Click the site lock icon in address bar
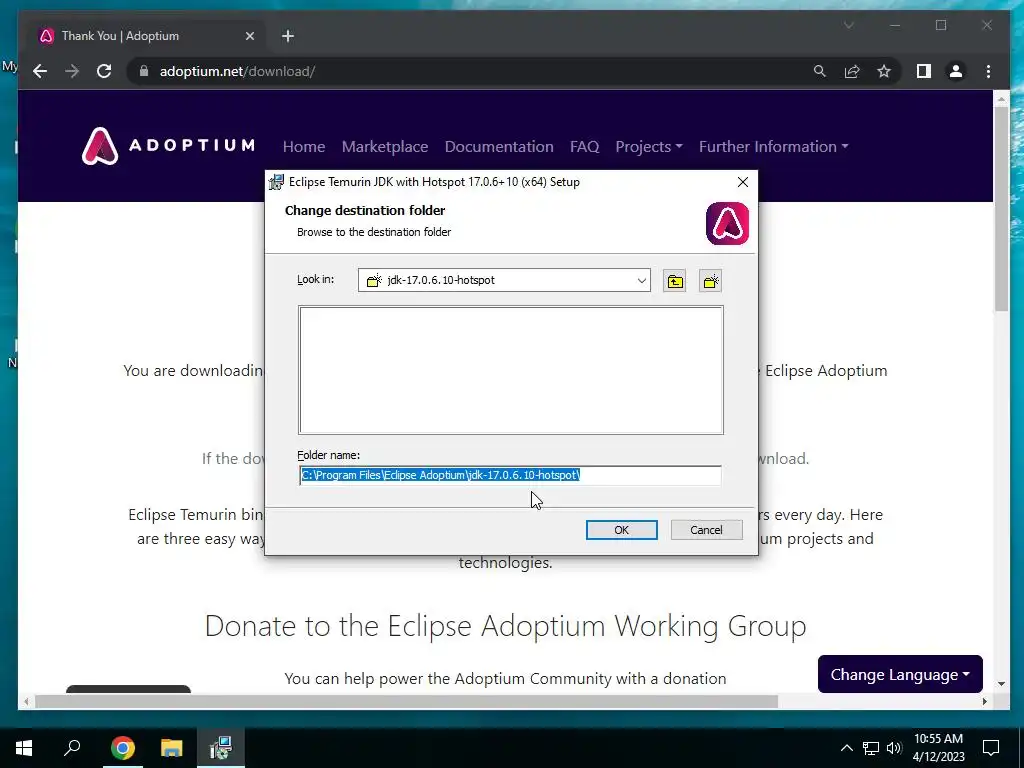Viewport: 1024px width, 768px height. 144,71
